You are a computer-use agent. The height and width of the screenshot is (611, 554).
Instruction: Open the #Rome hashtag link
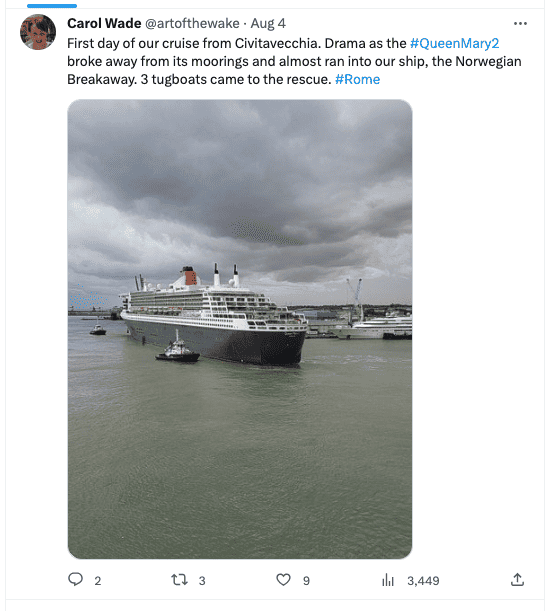357,79
